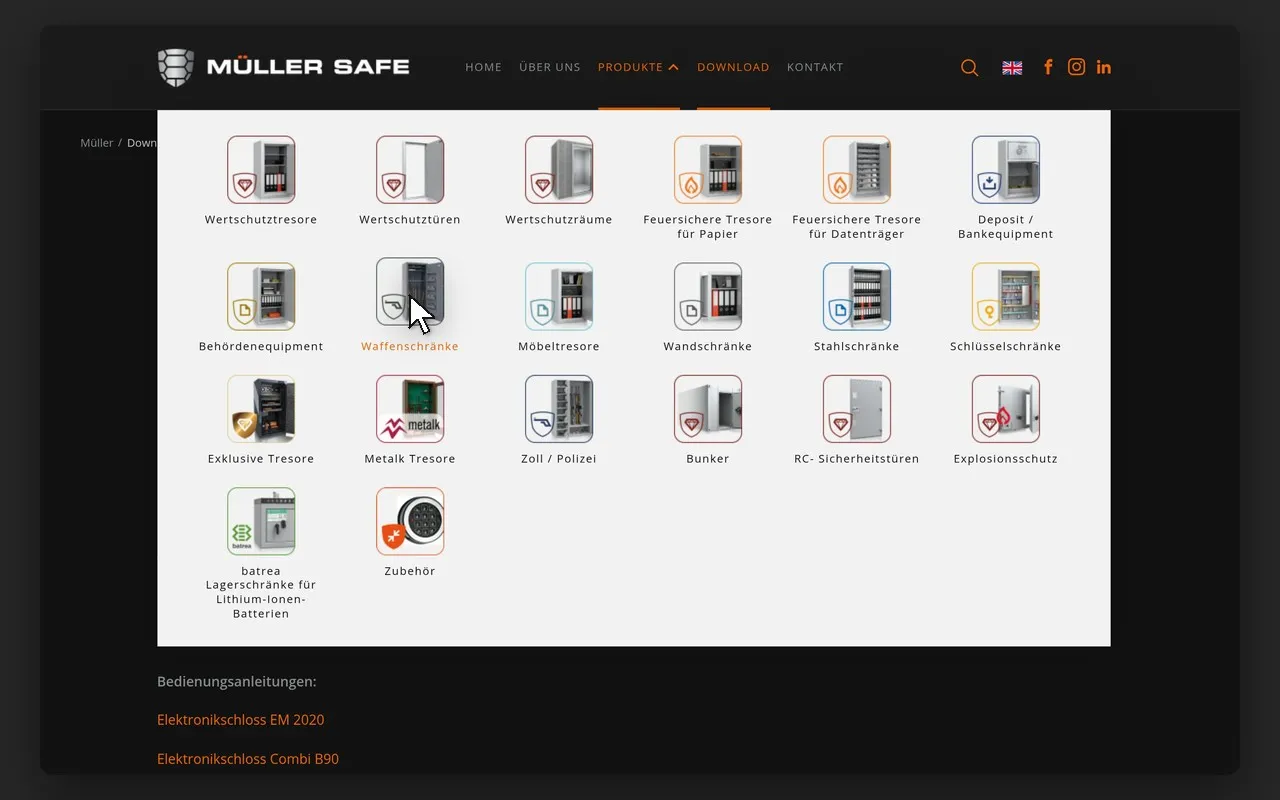1280x800 pixels.
Task: Switch language via the UK flag icon
Action: tap(1012, 68)
